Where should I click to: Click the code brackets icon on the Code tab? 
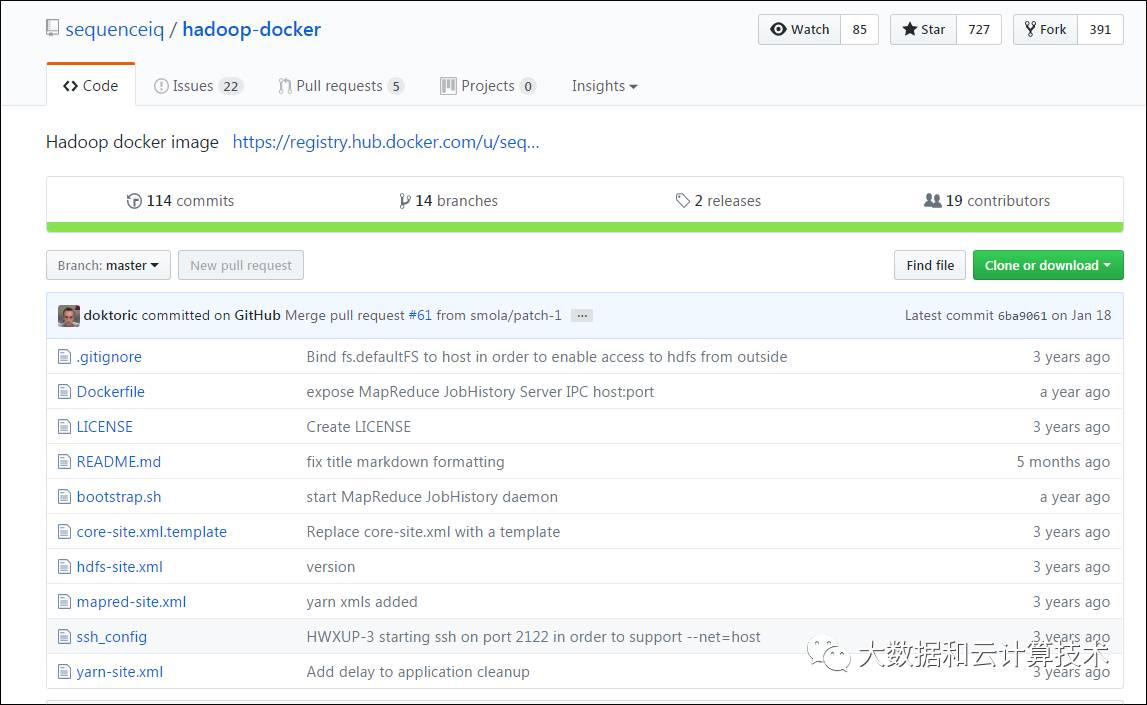tap(70, 86)
